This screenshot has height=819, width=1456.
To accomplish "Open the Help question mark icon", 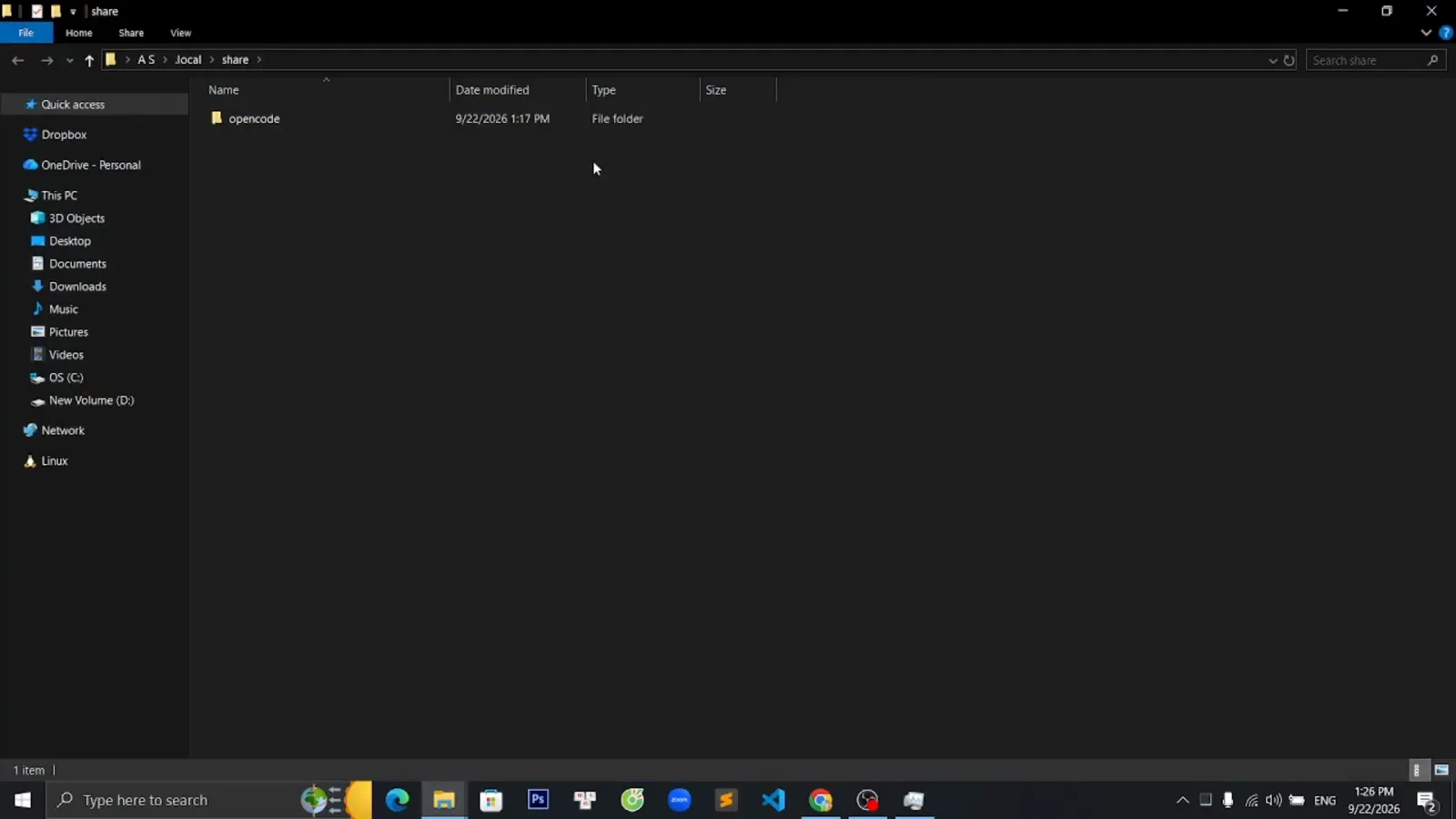I will click(x=1445, y=33).
